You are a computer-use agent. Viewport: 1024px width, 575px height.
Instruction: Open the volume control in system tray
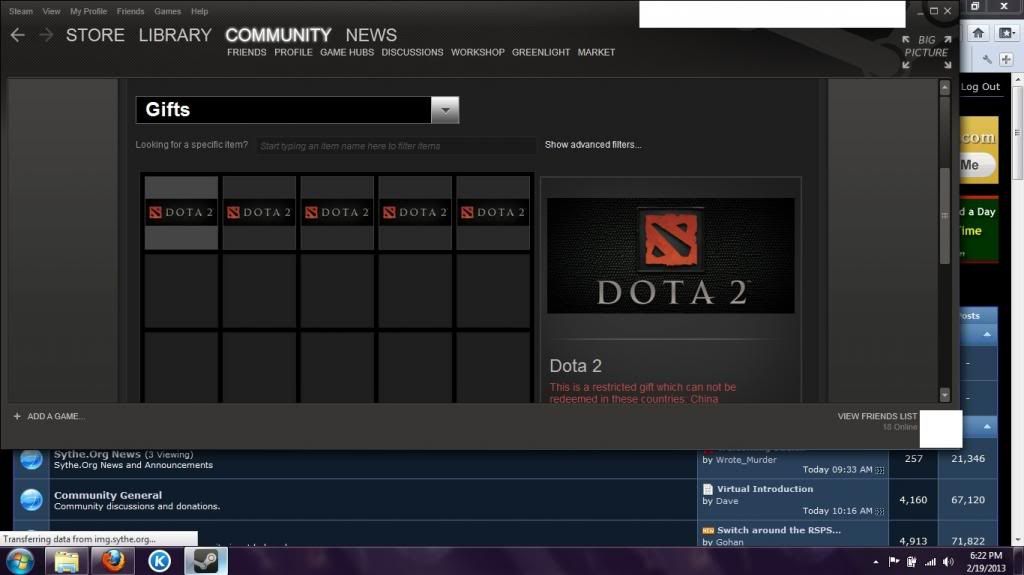pos(949,562)
